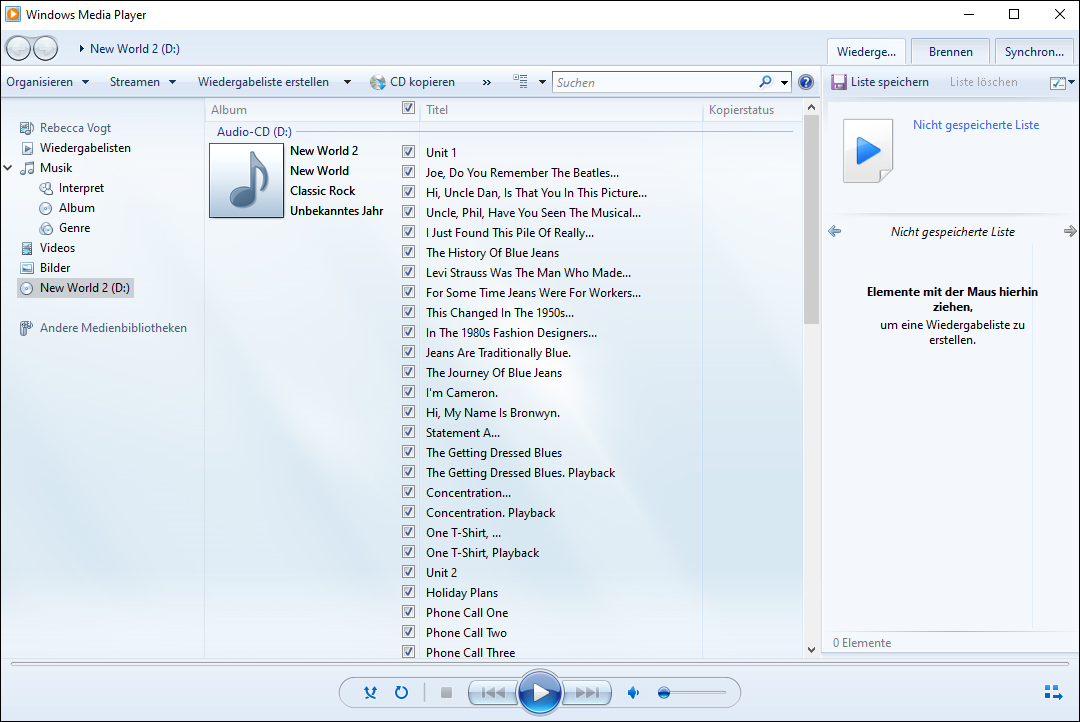This screenshot has height=722, width=1080.
Task: Click in the Suchen search field
Action: (x=654, y=83)
